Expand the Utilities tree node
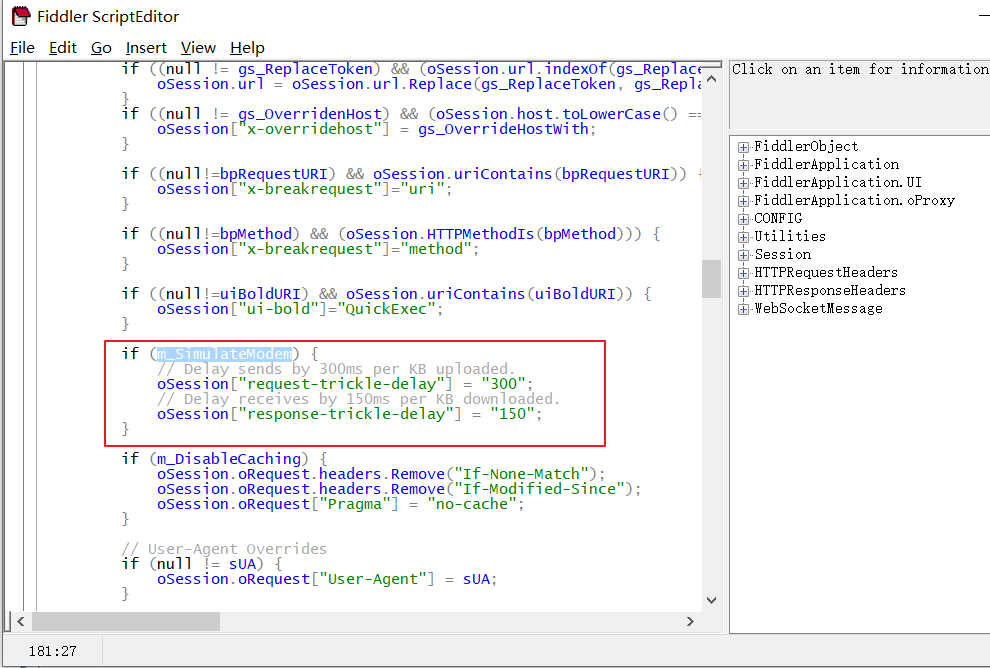This screenshot has height=668, width=990. [x=743, y=237]
